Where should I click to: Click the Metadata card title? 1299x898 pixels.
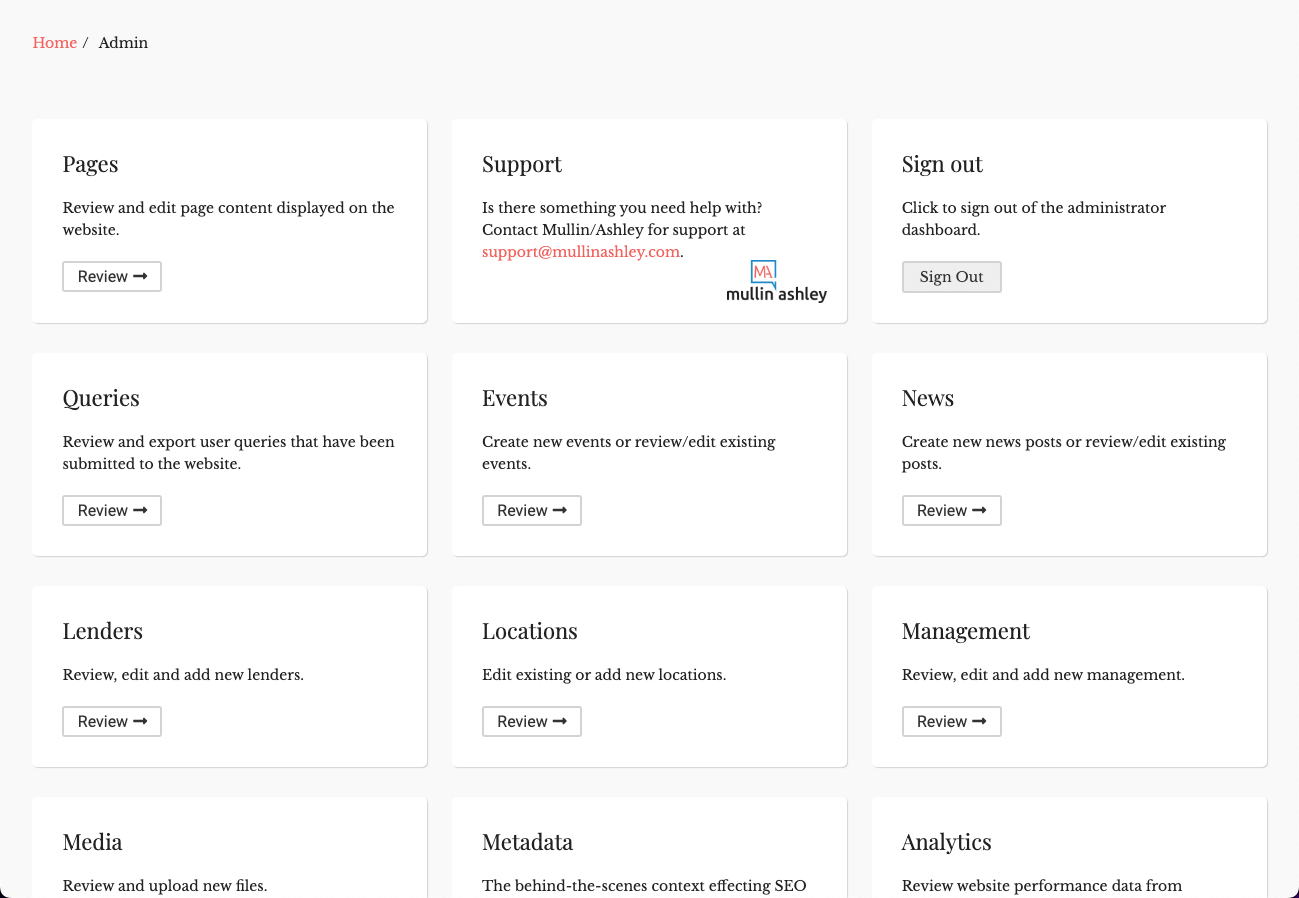[x=527, y=842]
